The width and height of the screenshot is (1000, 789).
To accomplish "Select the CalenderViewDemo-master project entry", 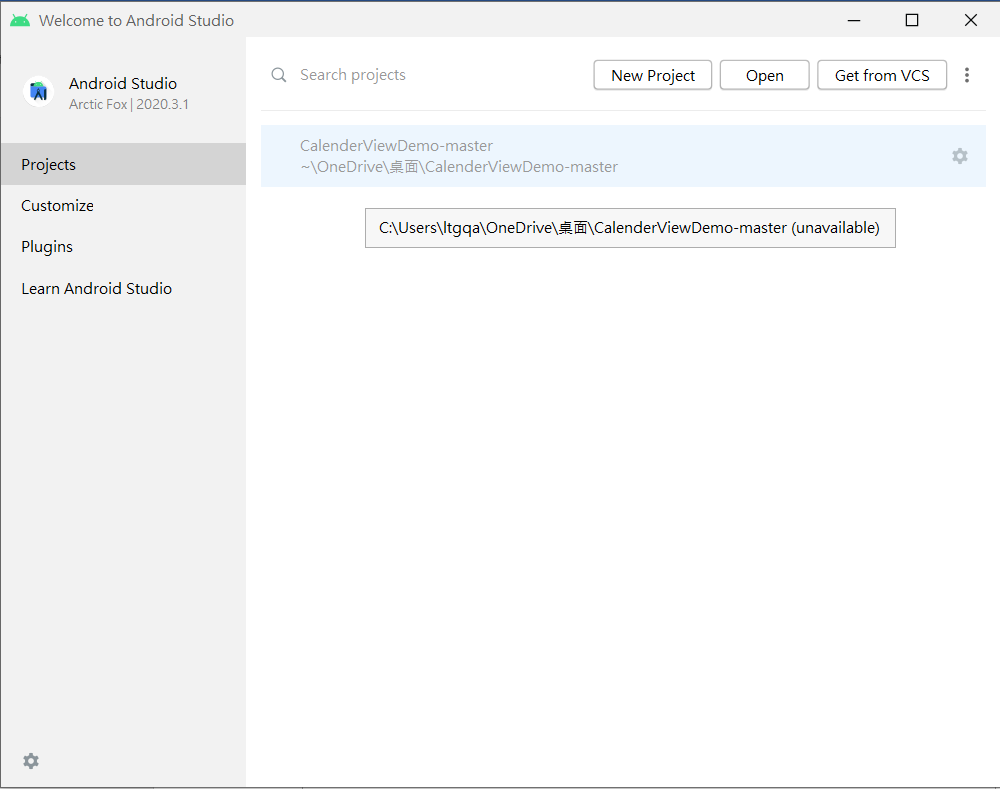I will tap(623, 156).
